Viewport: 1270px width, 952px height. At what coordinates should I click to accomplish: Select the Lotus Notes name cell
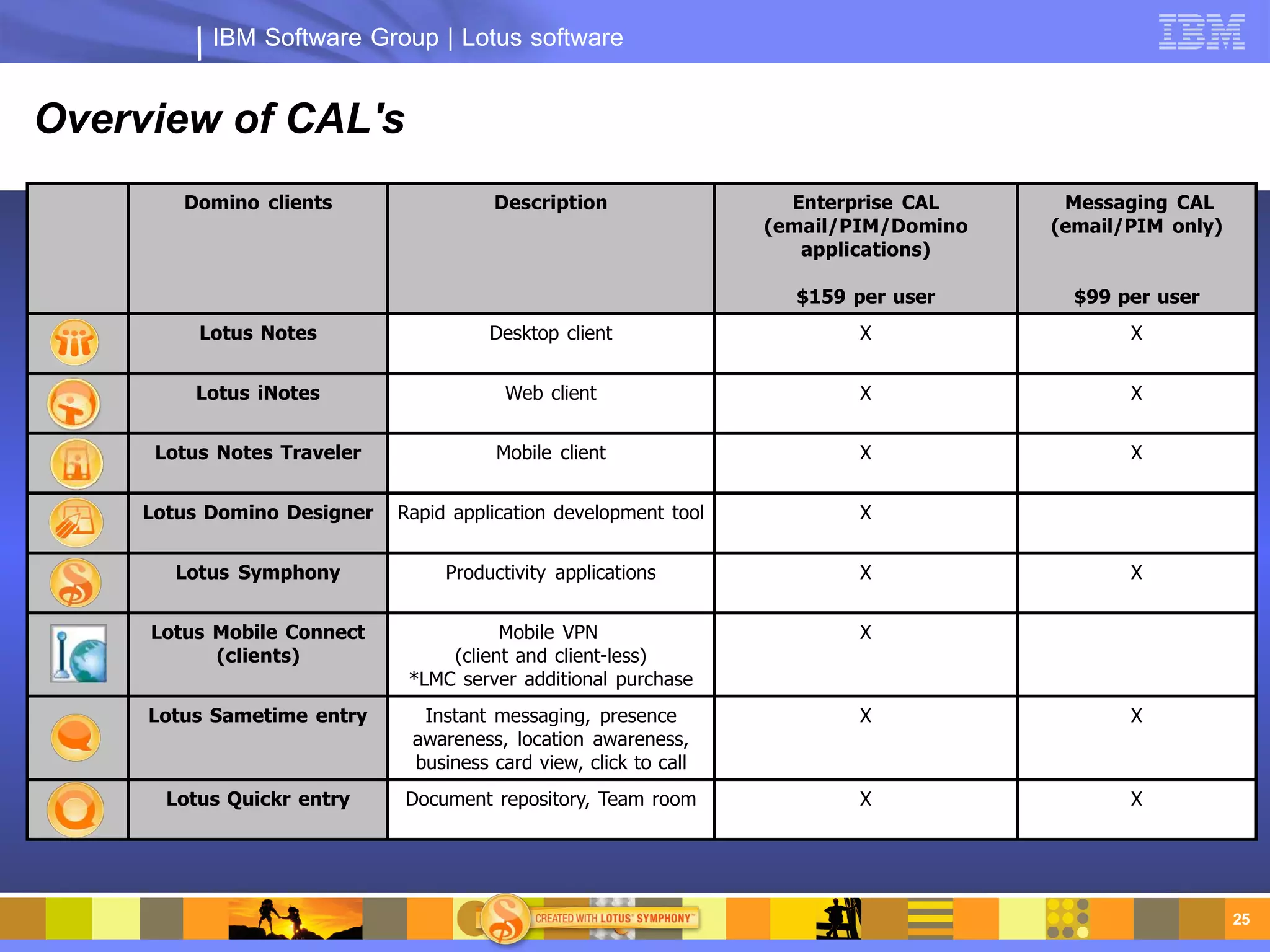(258, 343)
